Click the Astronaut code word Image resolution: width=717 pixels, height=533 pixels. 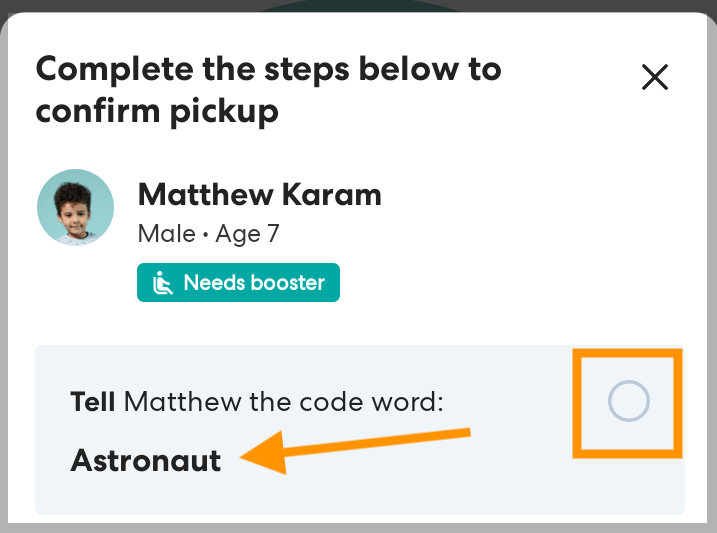146,461
